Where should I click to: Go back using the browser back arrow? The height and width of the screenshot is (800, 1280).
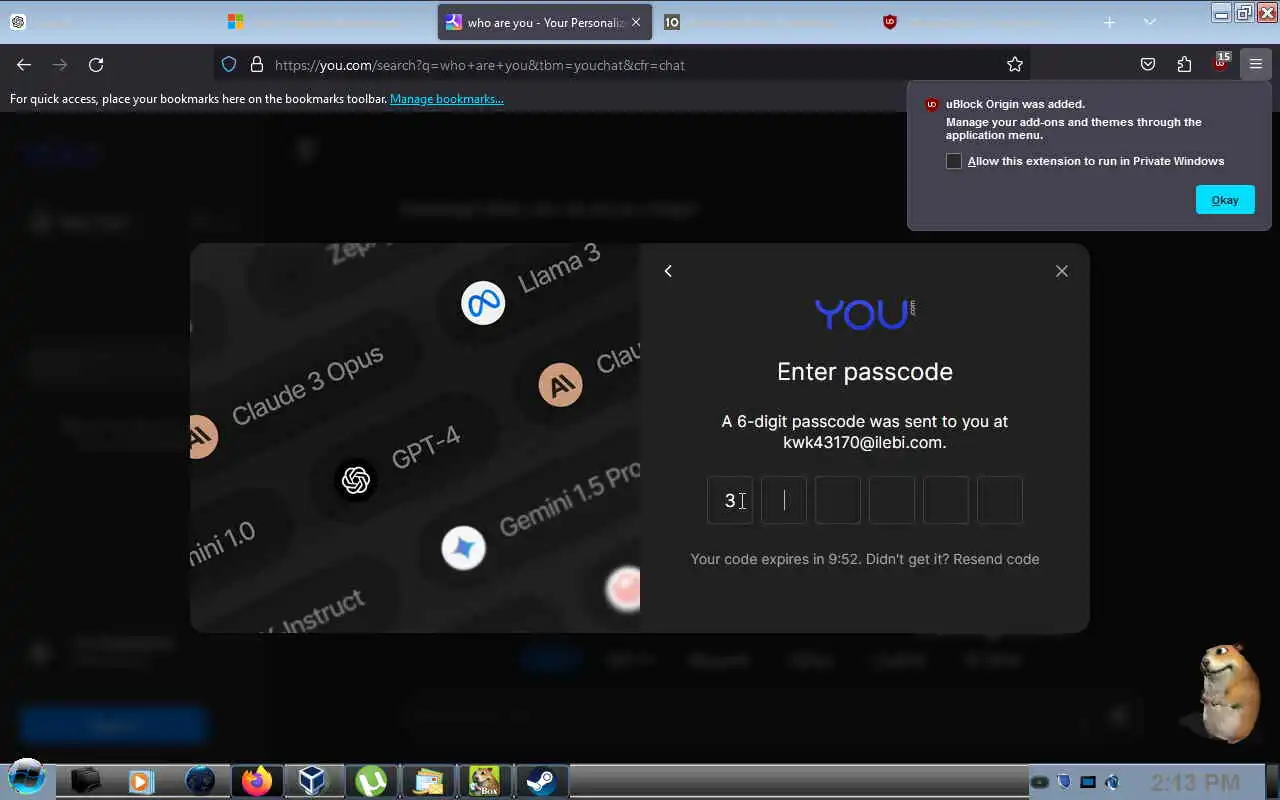(24, 64)
